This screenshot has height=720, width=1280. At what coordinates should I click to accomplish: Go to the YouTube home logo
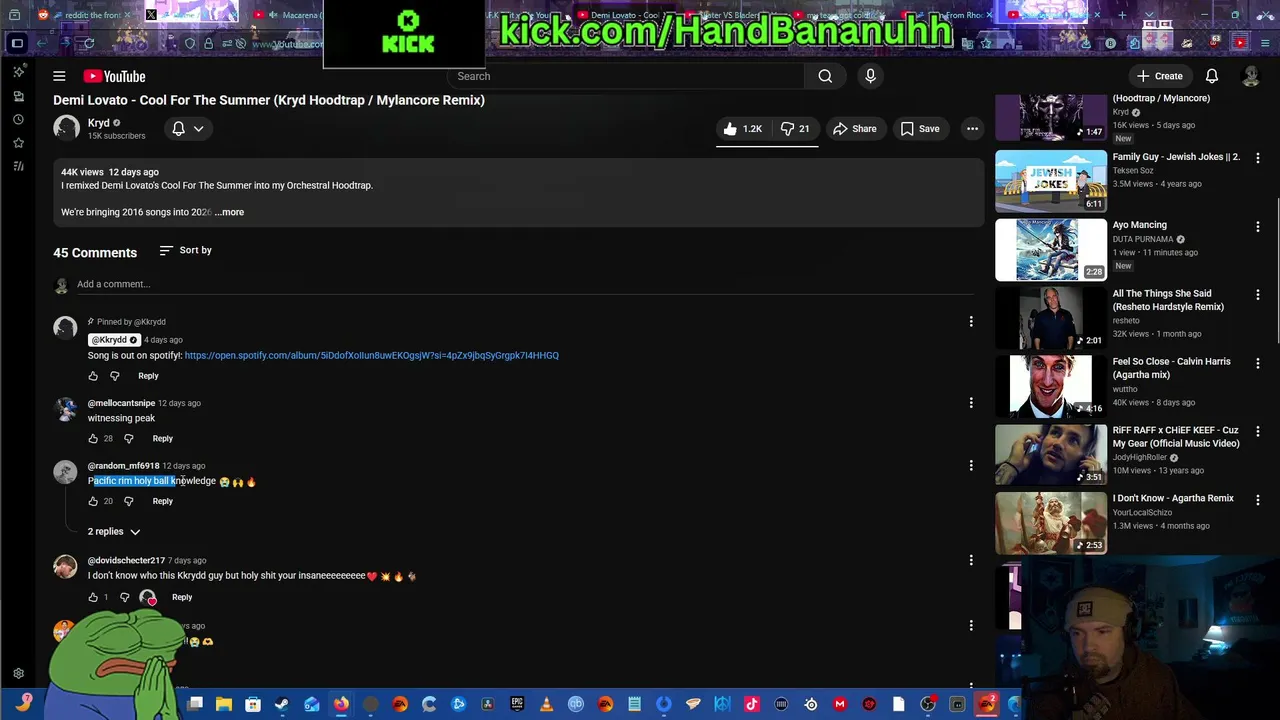[114, 76]
